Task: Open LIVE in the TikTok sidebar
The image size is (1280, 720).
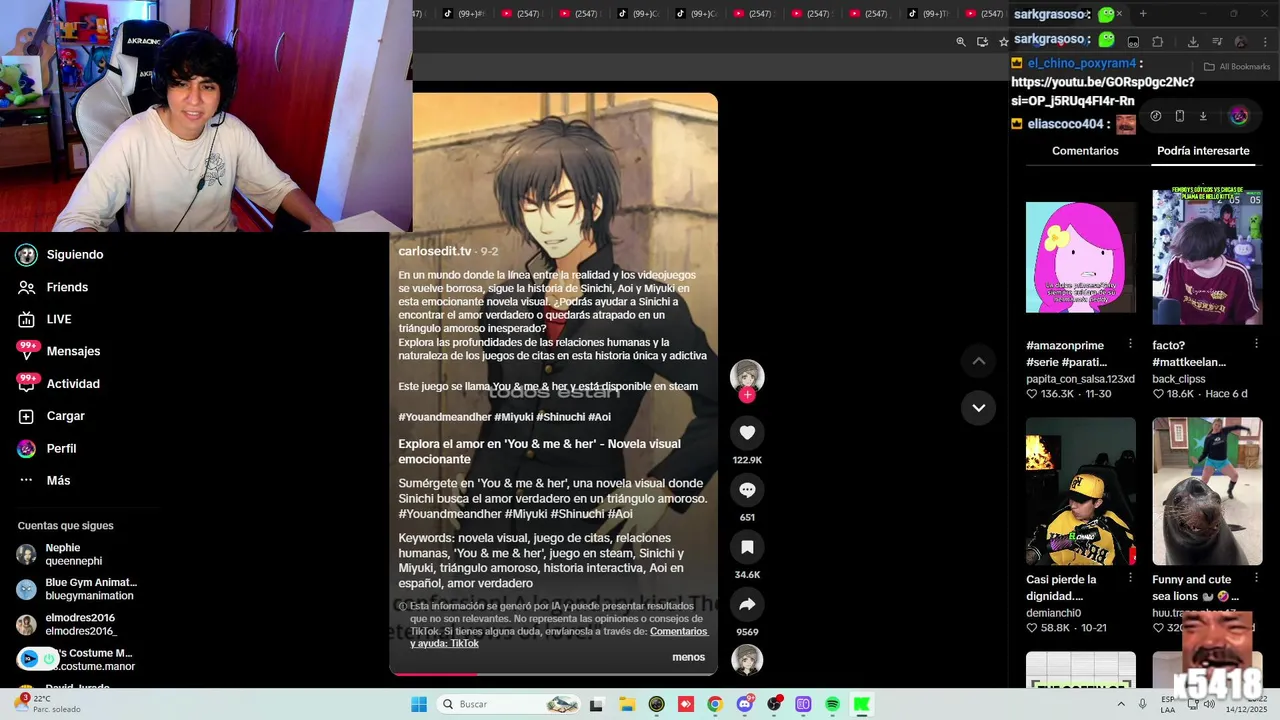Action: tap(45, 319)
